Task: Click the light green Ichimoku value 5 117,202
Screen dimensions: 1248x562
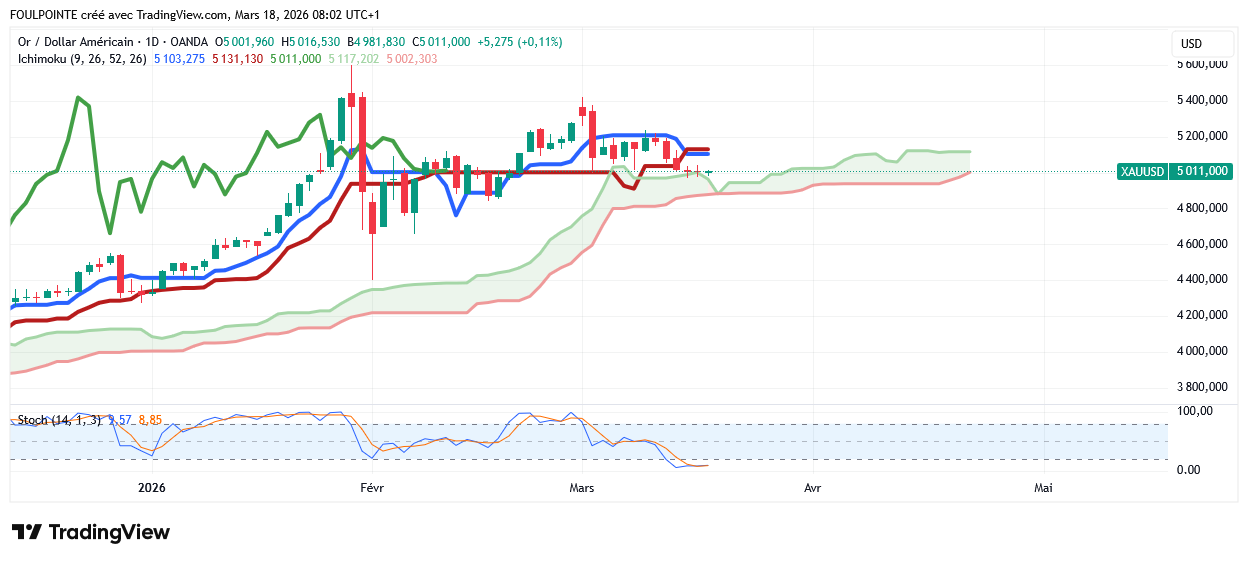Action: tap(354, 59)
